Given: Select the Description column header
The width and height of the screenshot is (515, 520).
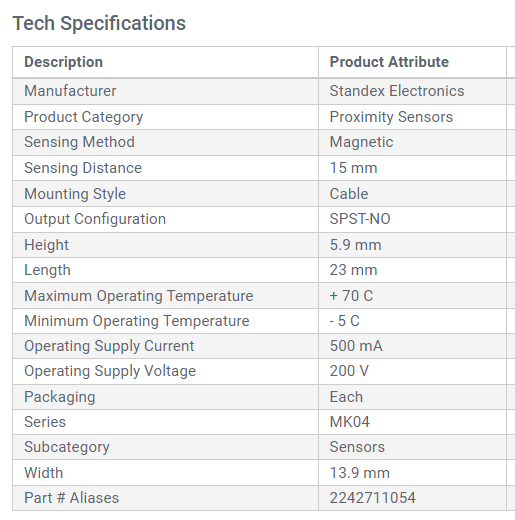Looking at the screenshot, I should [x=63, y=62].
